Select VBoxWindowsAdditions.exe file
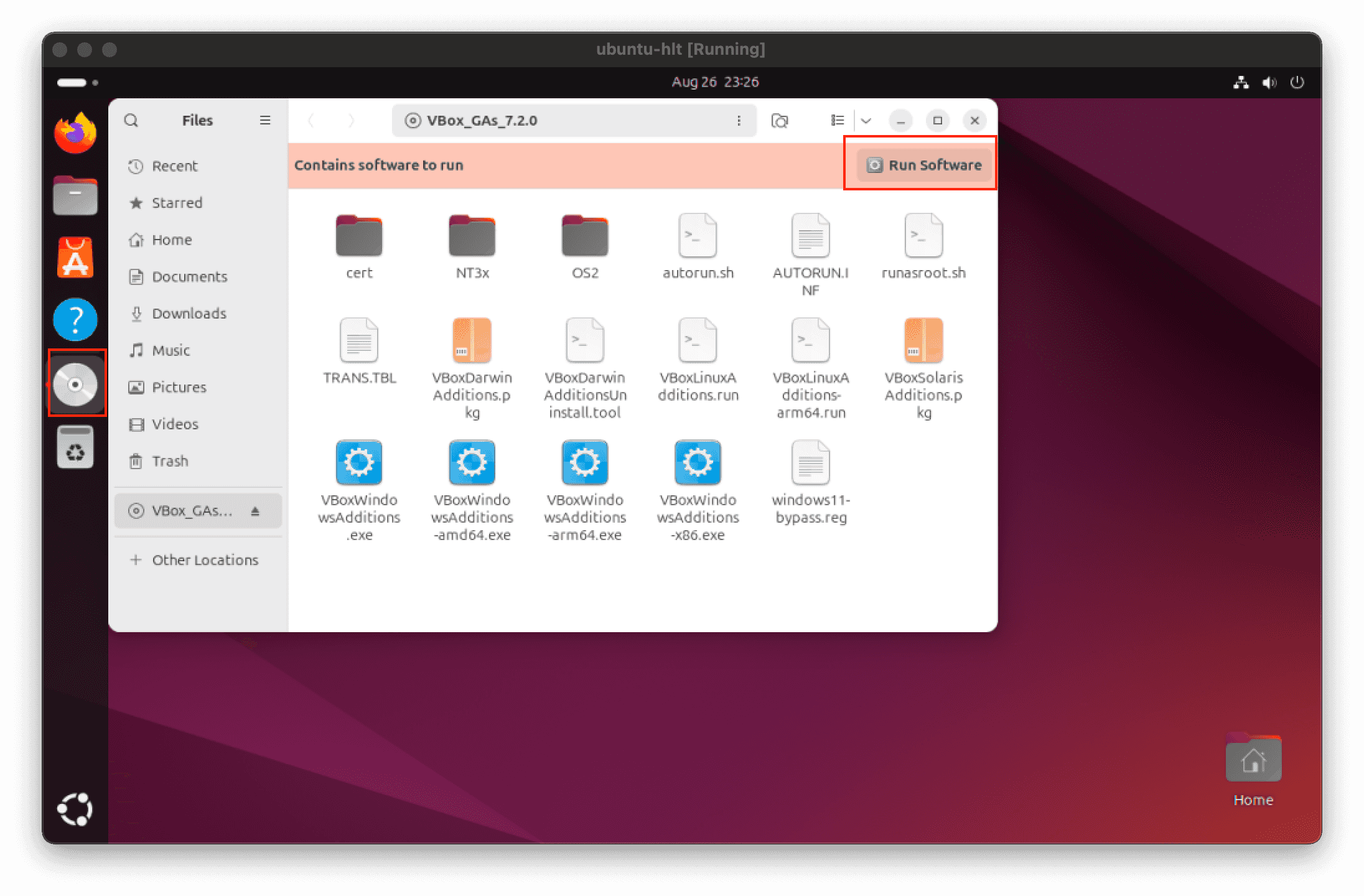 coord(359,490)
